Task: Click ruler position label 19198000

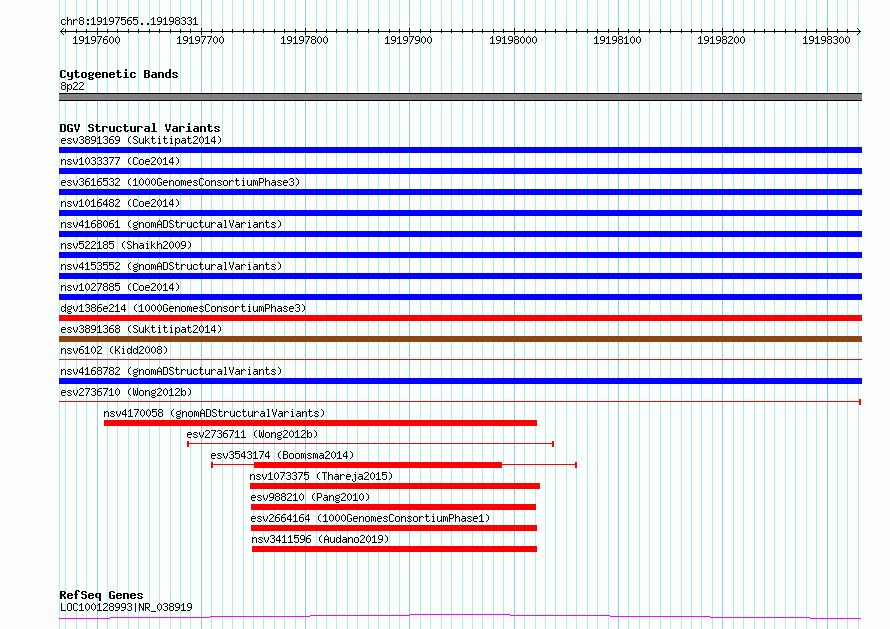Action: [x=513, y=40]
